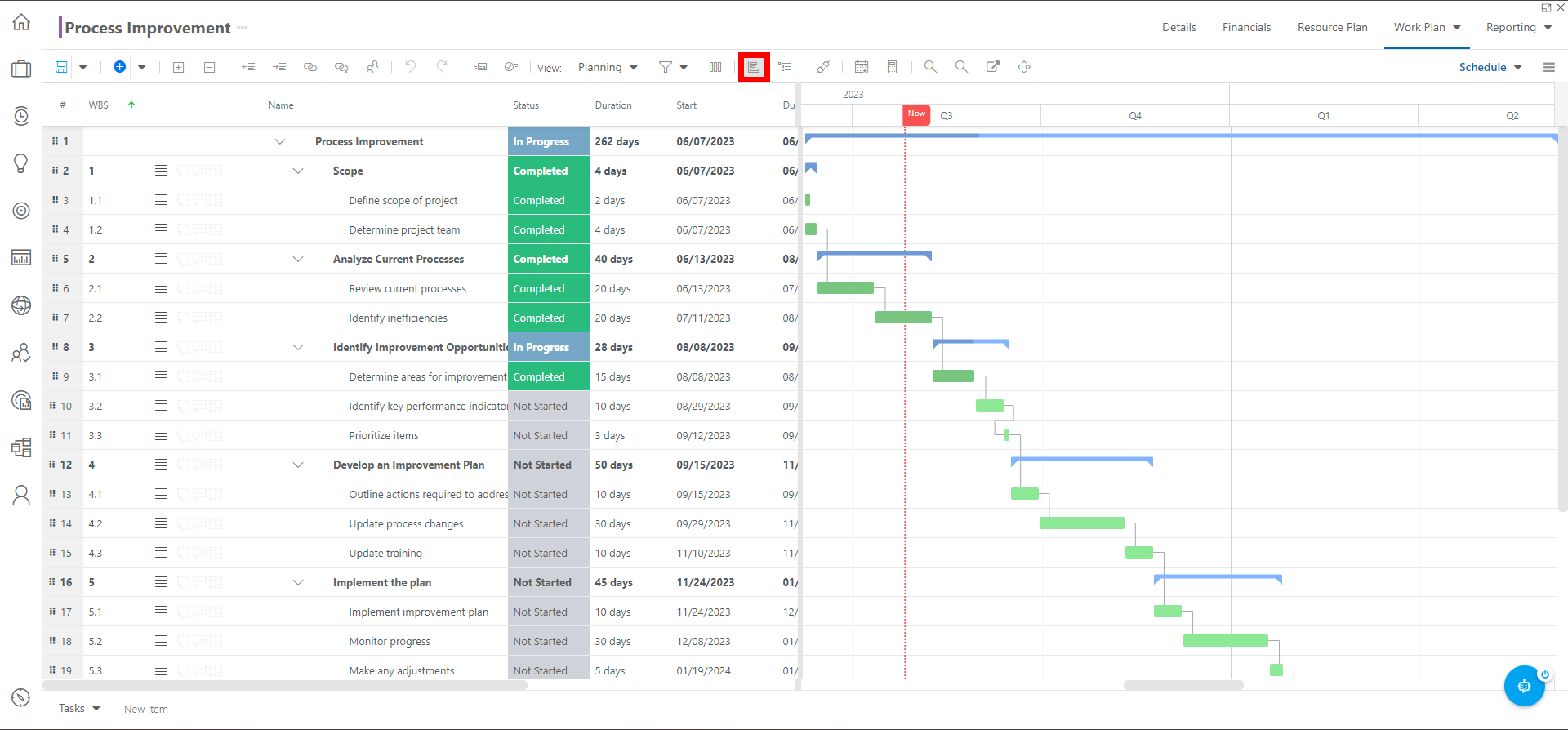The width and height of the screenshot is (1568, 730).
Task: Open the Resource Plan tab
Action: (1332, 27)
